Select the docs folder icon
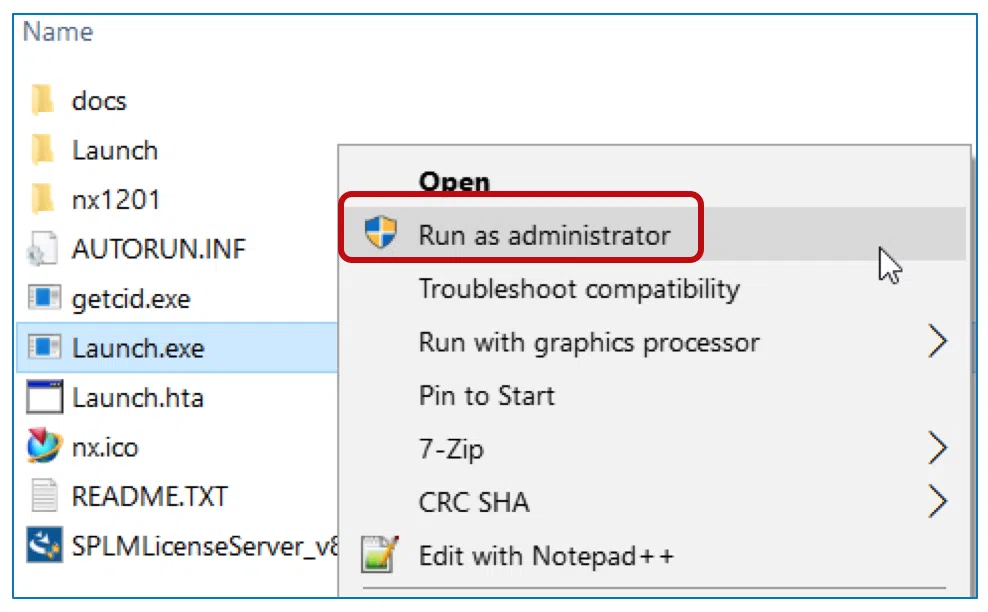The width and height of the screenshot is (988, 612). (x=43, y=101)
